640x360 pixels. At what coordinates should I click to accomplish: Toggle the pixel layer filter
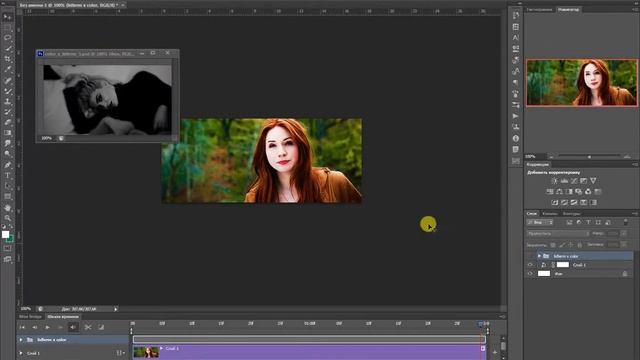569,222
